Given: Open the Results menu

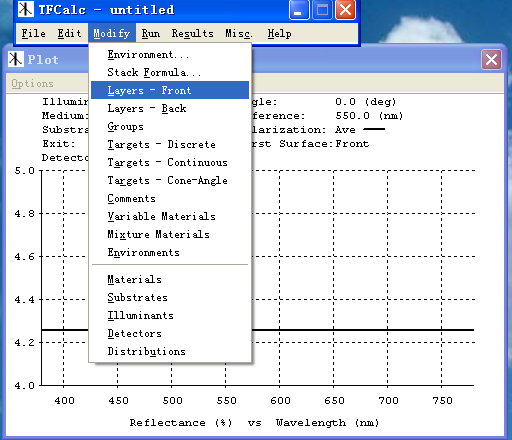Looking at the screenshot, I should 193,33.
